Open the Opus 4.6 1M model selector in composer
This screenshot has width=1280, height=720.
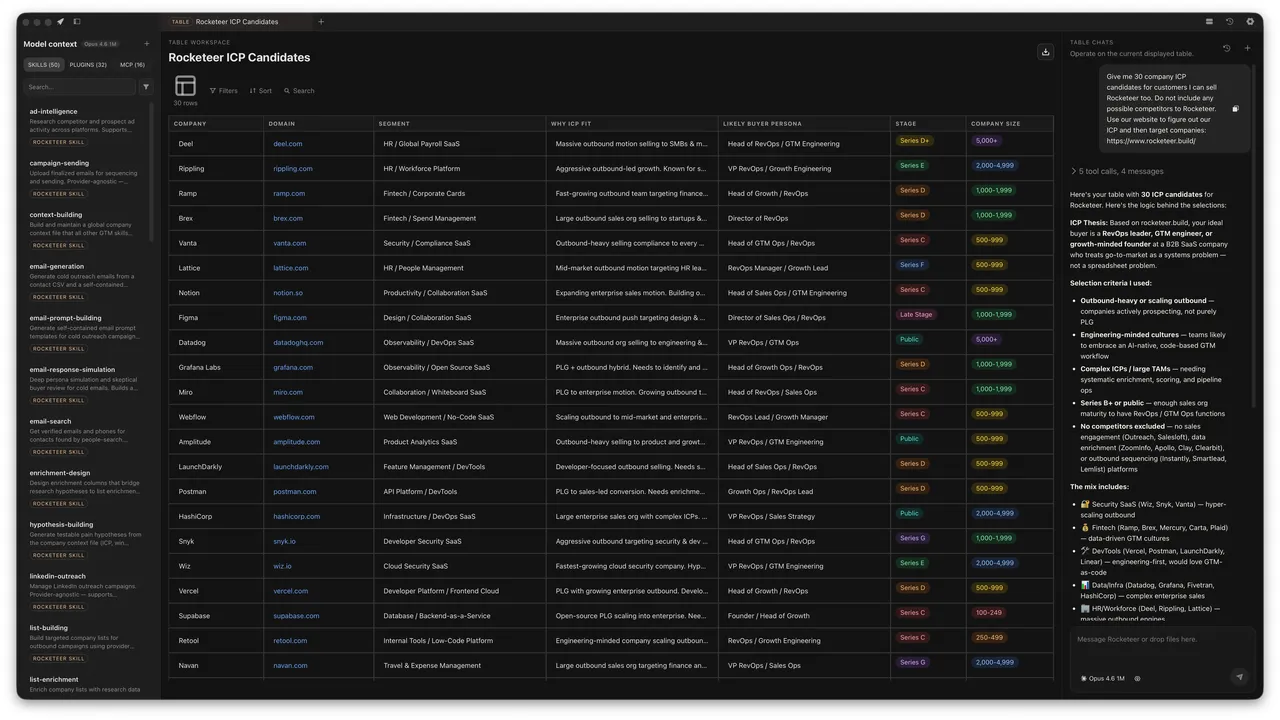(1103, 678)
